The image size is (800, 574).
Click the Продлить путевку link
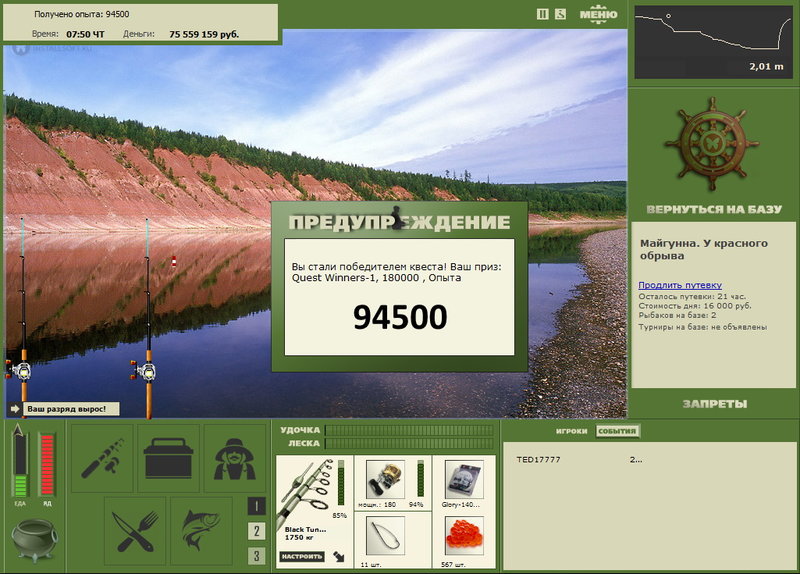[x=680, y=285]
